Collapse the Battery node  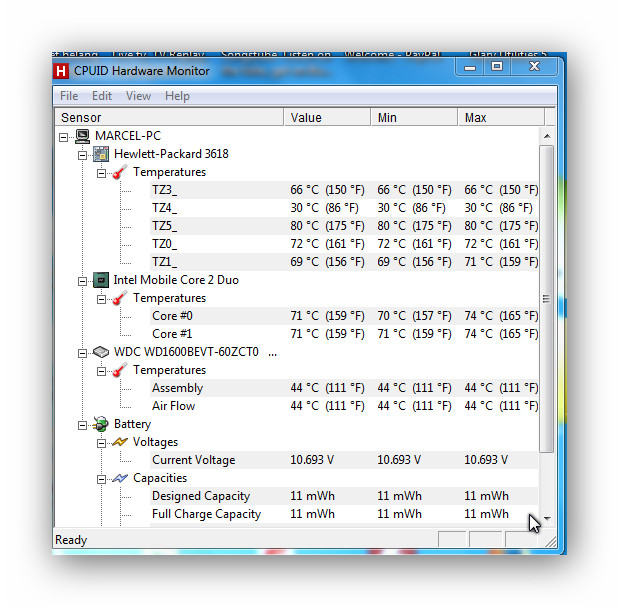83,424
